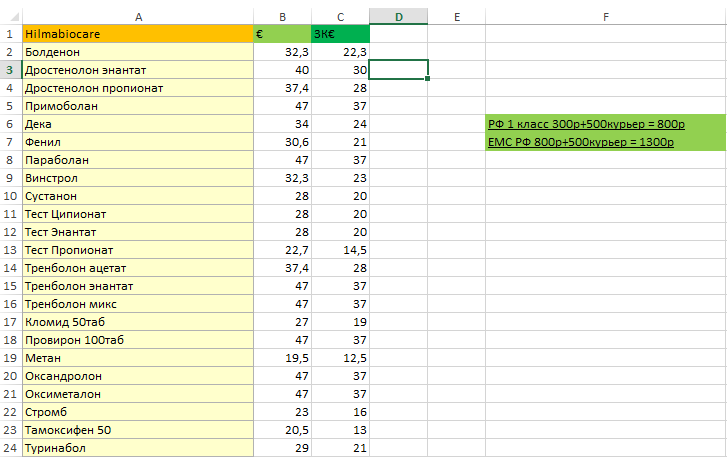The width and height of the screenshot is (727, 457).
Task: Click the РФ 1 класс 800р cell
Action: pos(606,124)
